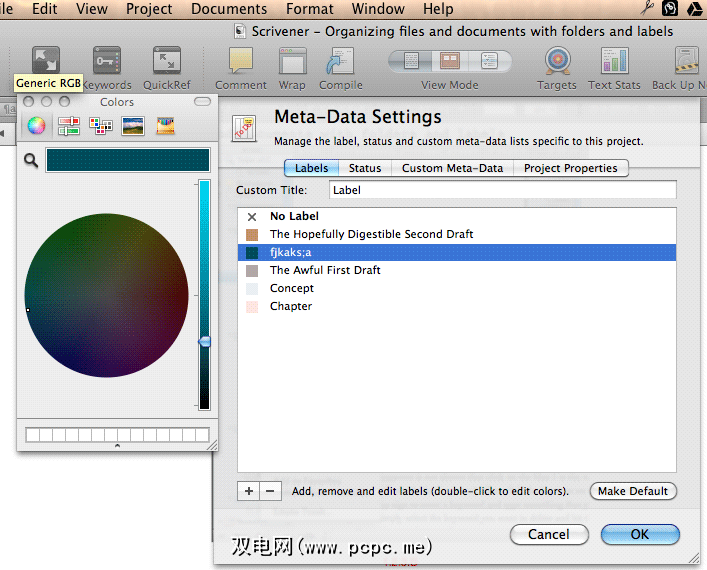The width and height of the screenshot is (707, 570).
Task: Select the Chapter label row
Action: [457, 307]
